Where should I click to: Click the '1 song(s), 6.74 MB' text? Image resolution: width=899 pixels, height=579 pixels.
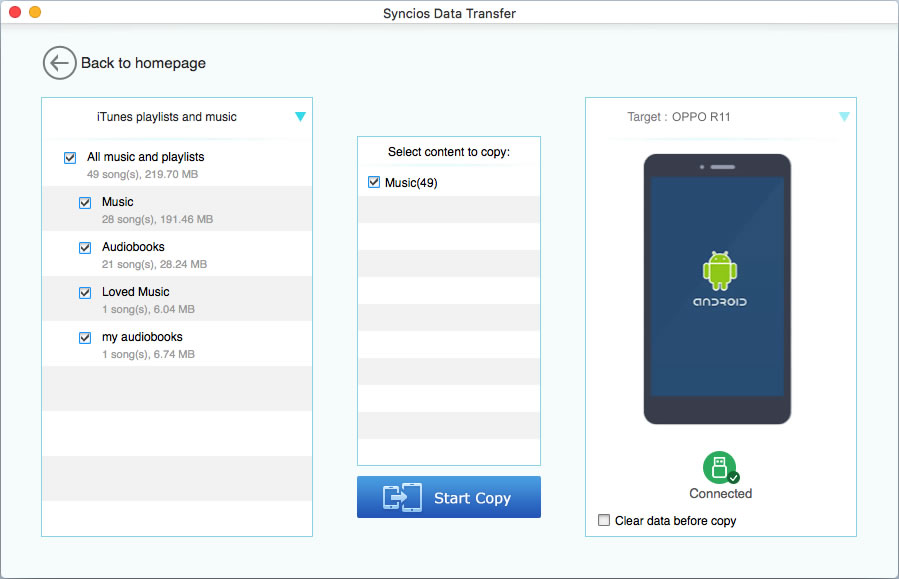click(x=148, y=354)
